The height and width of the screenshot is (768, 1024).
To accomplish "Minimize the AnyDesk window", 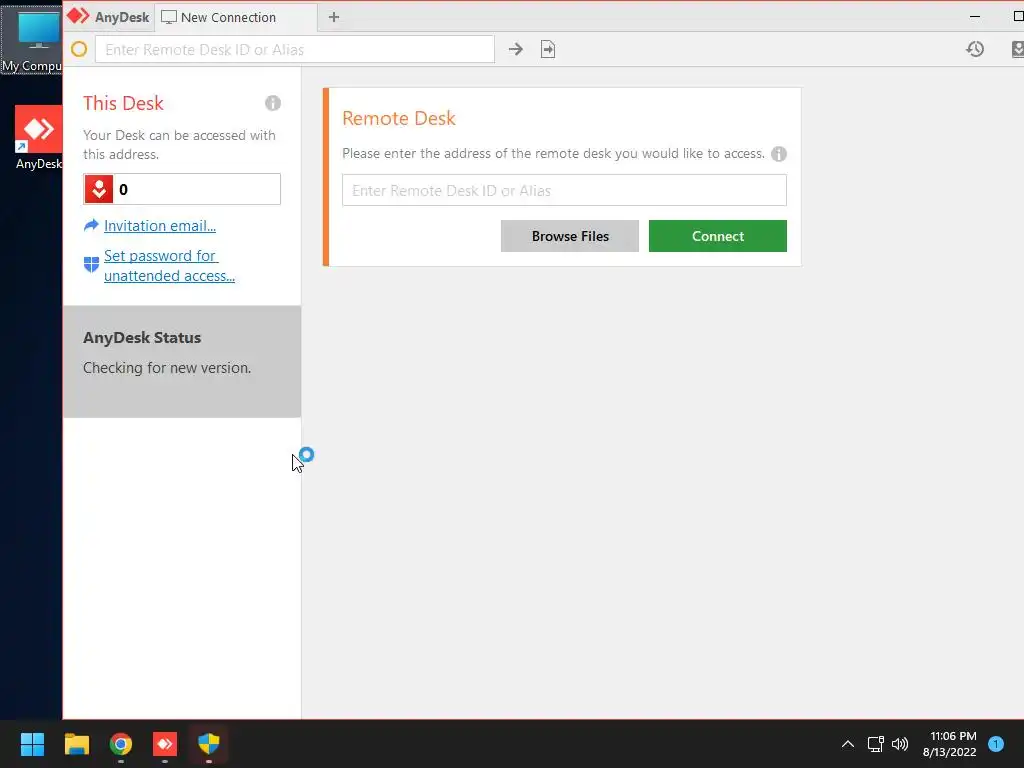I will click(x=975, y=16).
